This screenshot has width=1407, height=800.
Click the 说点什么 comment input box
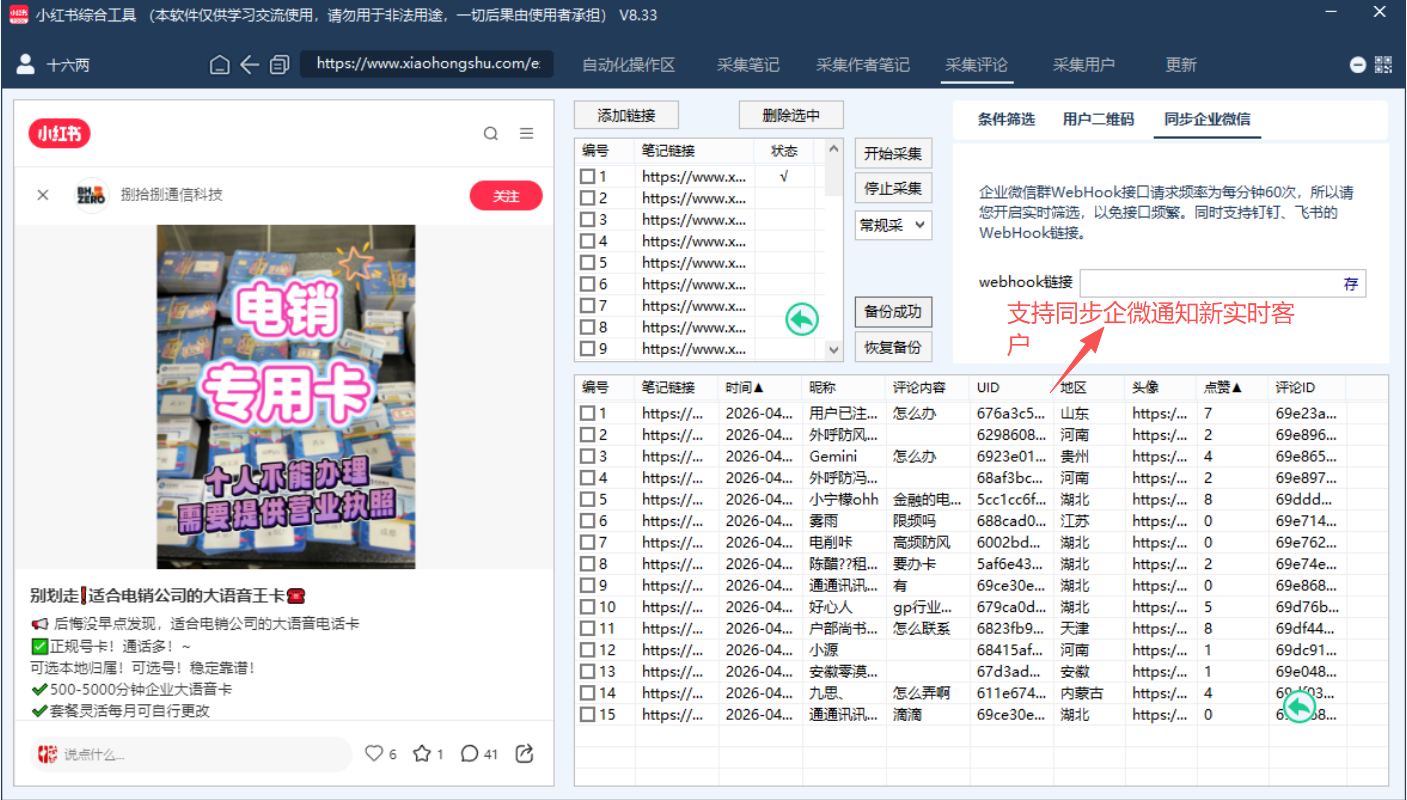(191, 754)
